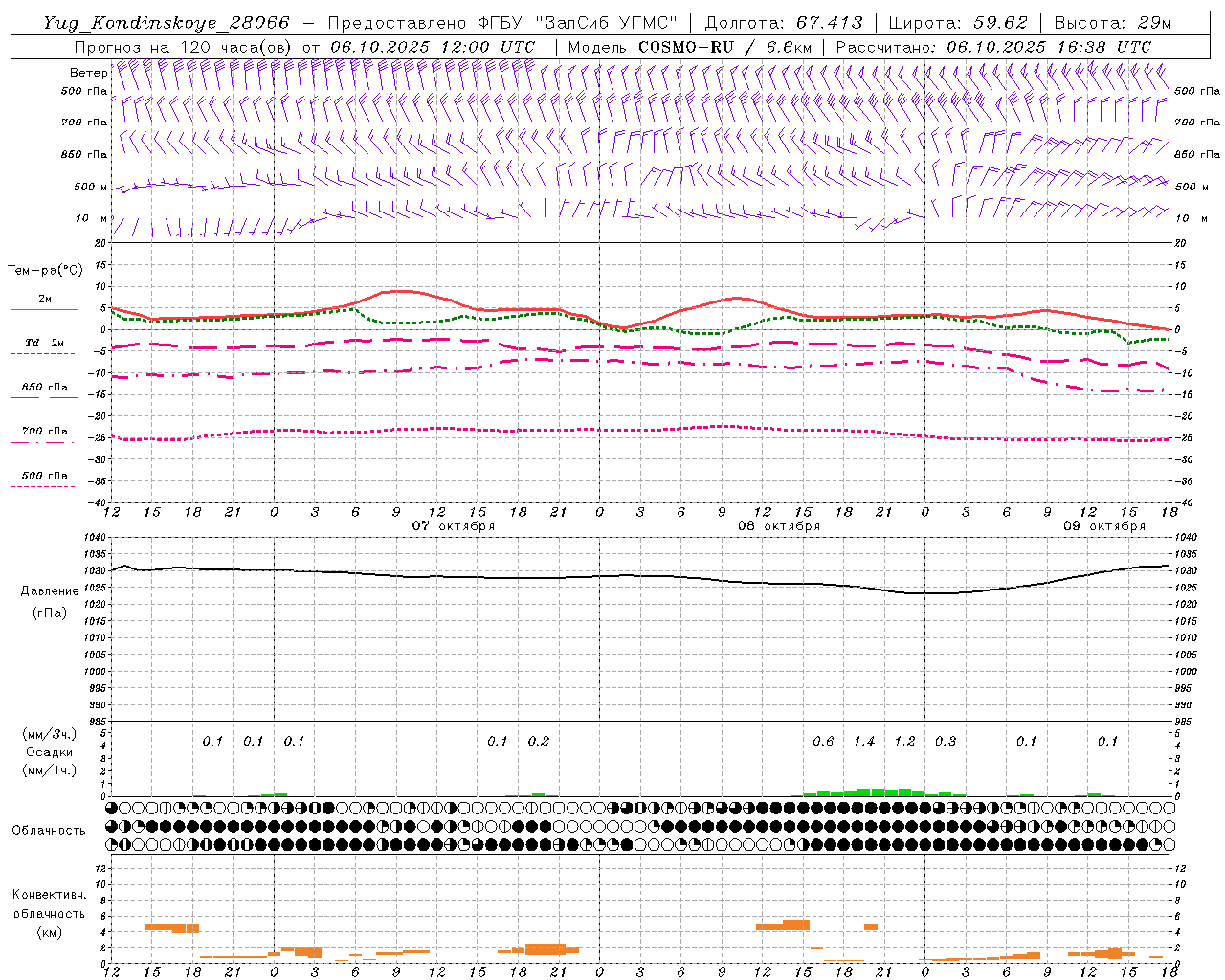This screenshot has width=1225, height=980.
Task: Click the 09 октября date label
Action: [x=1104, y=526]
